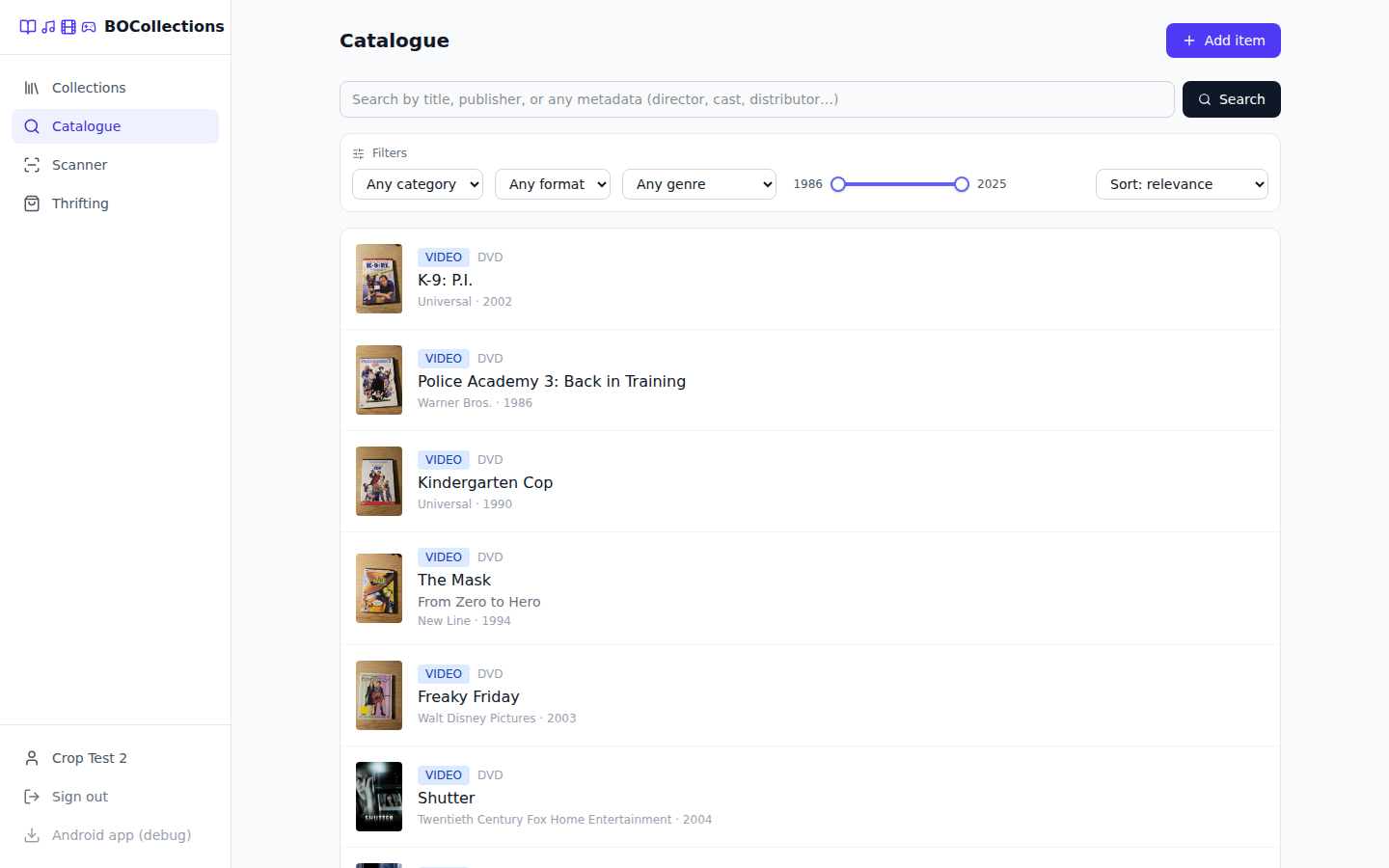Click VIDEO badge on Kindergarten Cop row
The height and width of the screenshot is (868, 1389).
[444, 460]
